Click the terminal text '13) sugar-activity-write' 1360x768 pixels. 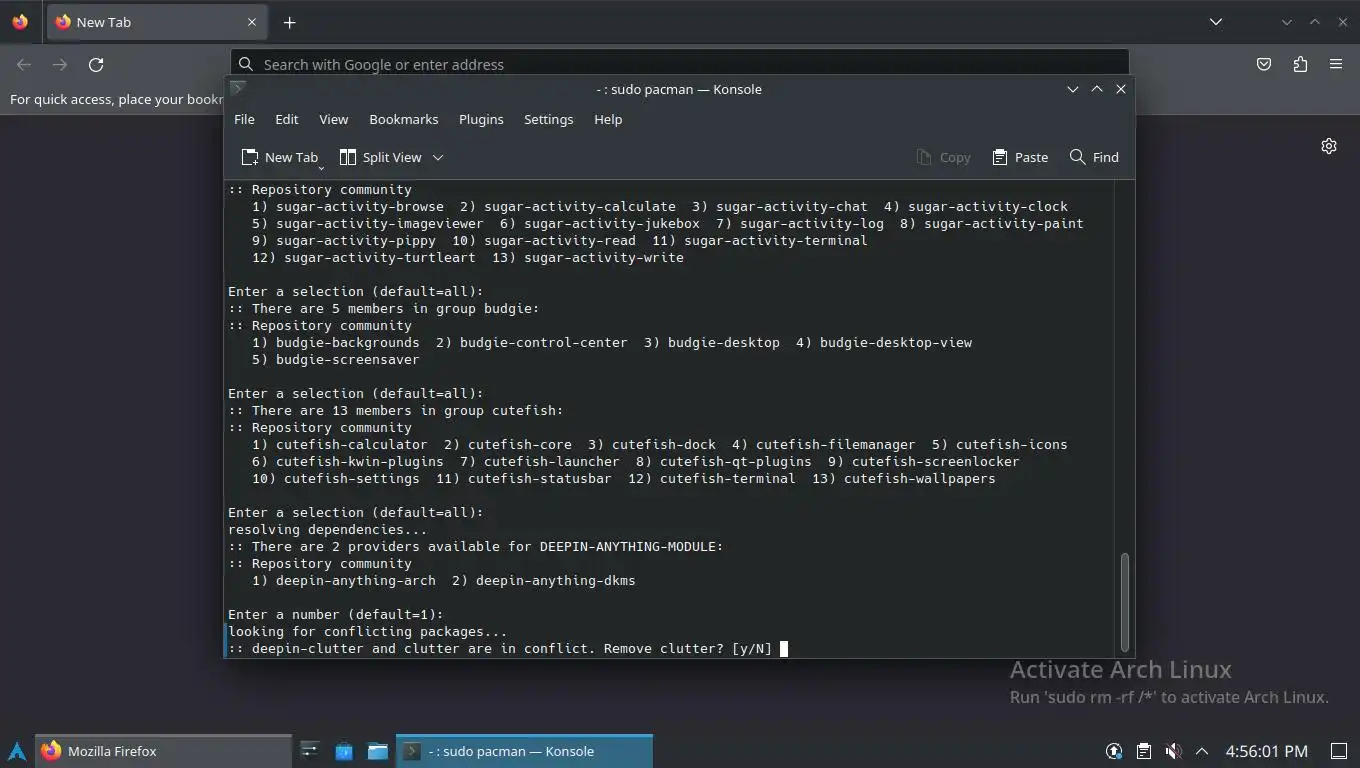(x=588, y=257)
